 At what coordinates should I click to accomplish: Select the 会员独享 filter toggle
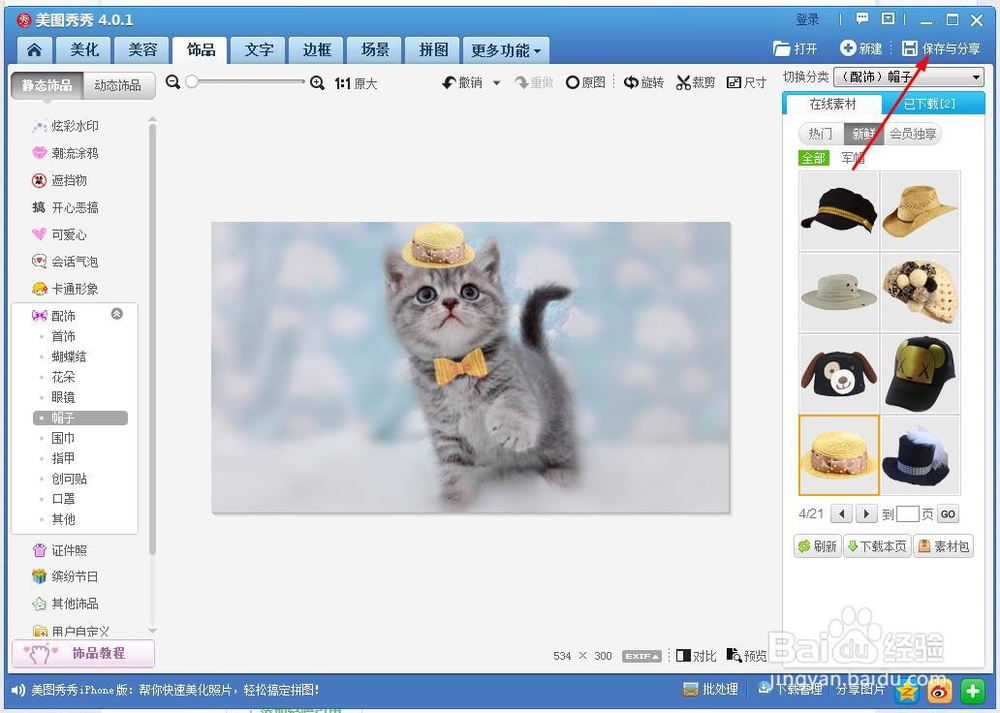point(913,134)
